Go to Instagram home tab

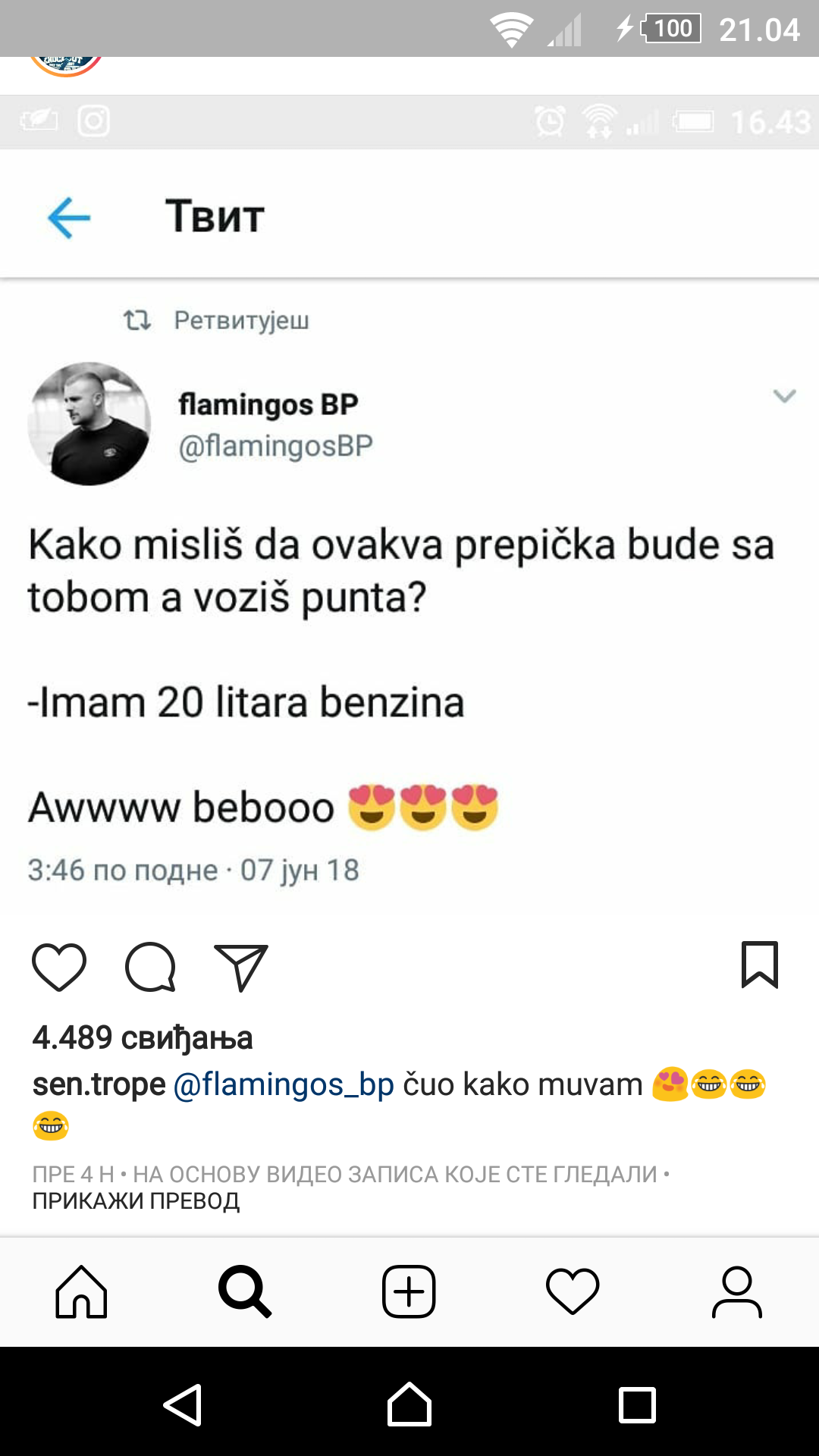81,1291
